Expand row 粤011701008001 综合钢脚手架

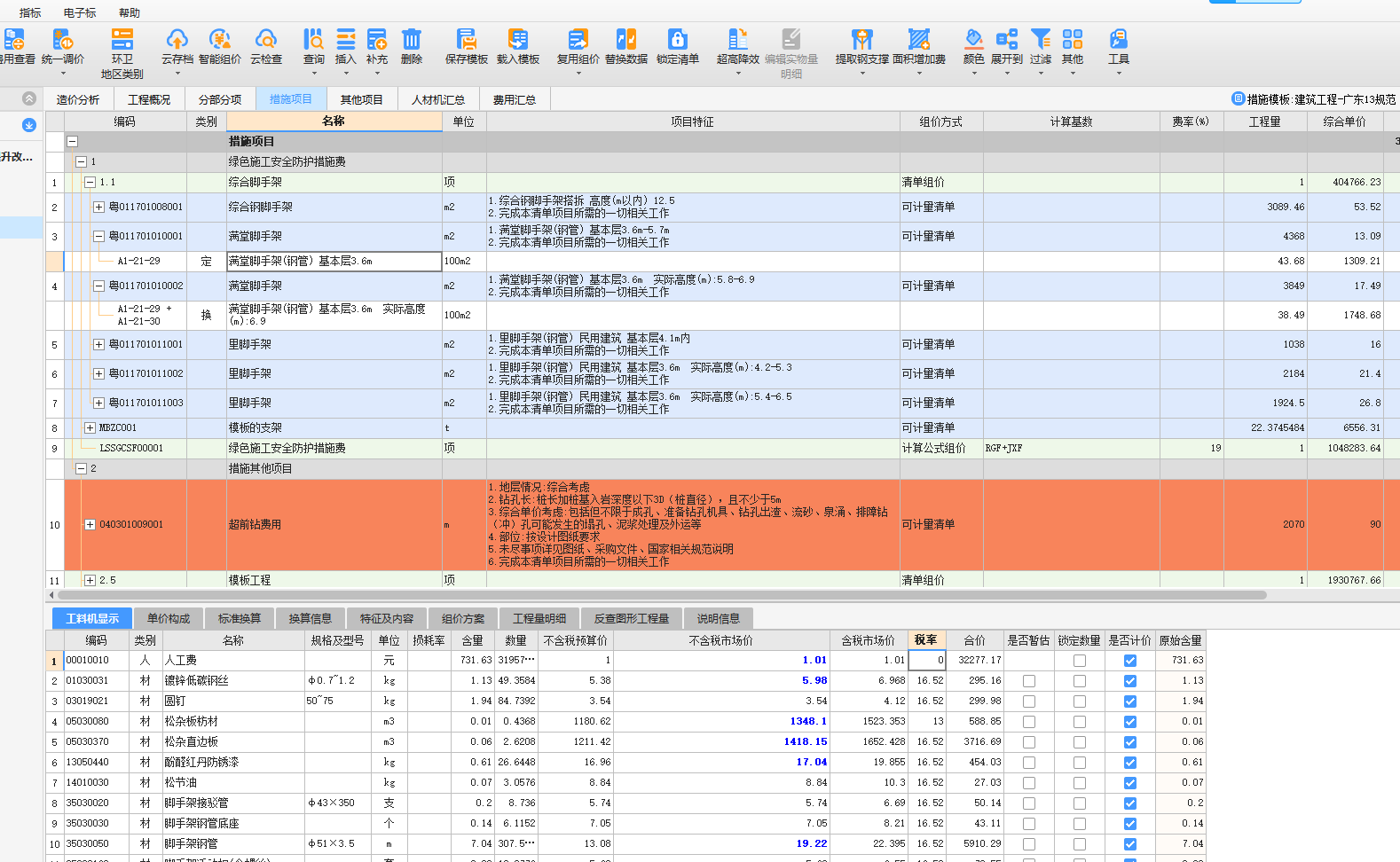pos(98,207)
